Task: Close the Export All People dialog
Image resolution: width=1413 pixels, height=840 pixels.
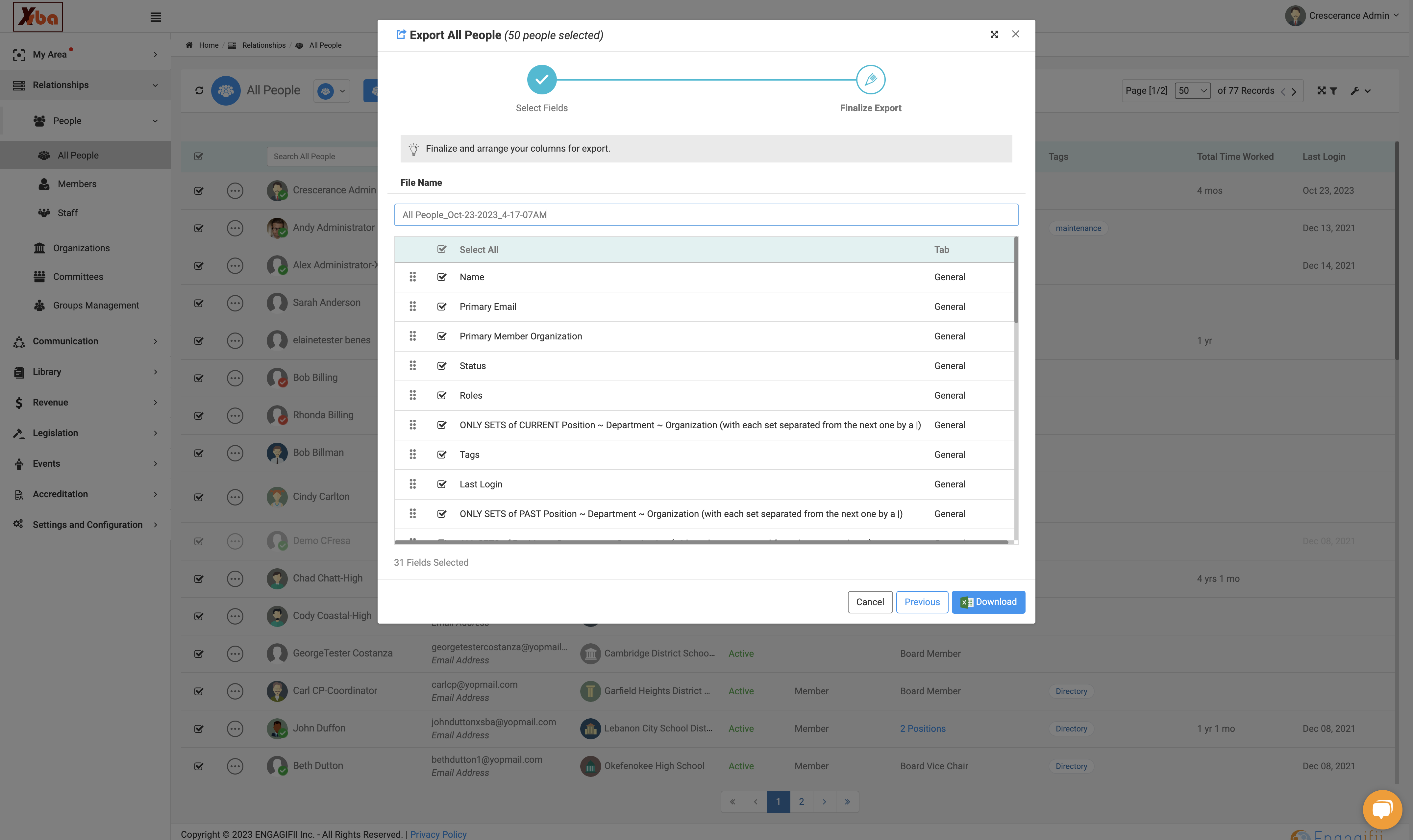Action: (x=1015, y=34)
